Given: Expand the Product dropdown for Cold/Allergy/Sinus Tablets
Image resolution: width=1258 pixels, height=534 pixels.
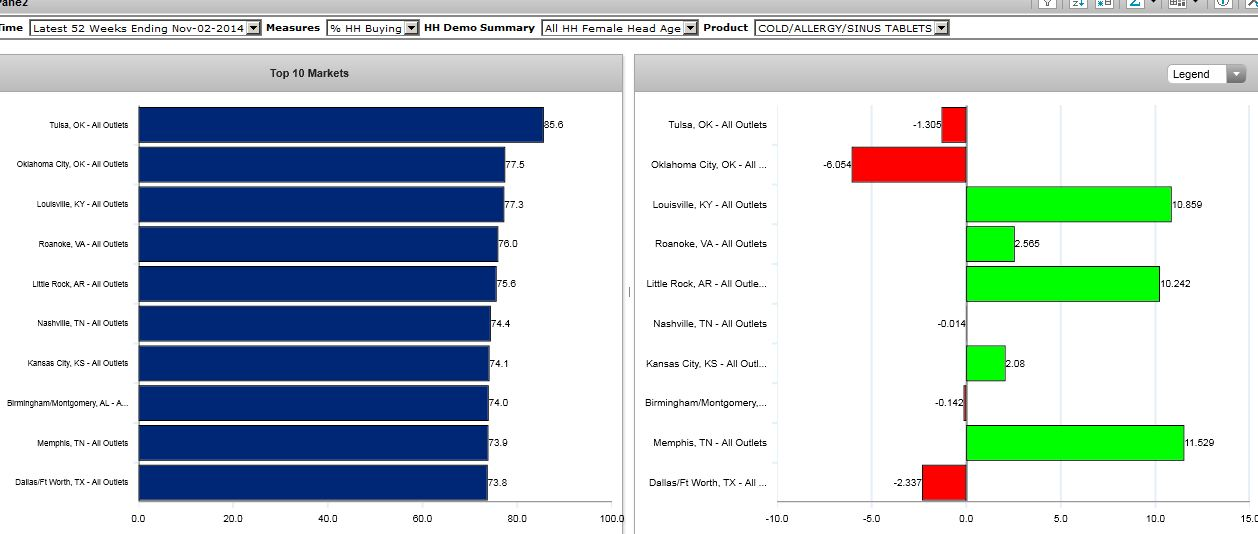Looking at the screenshot, I should [x=941, y=28].
